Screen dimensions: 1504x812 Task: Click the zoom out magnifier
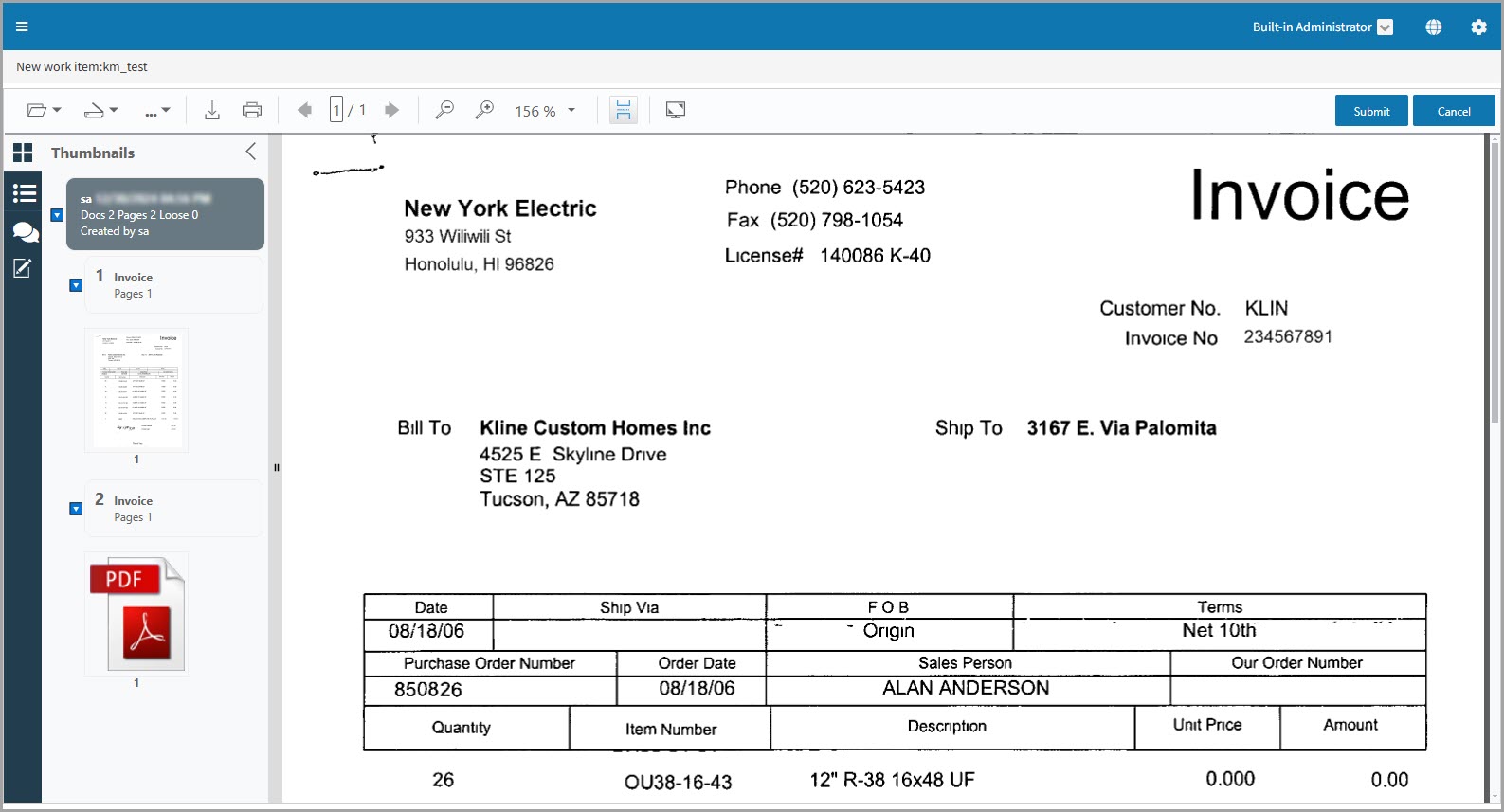(x=444, y=111)
